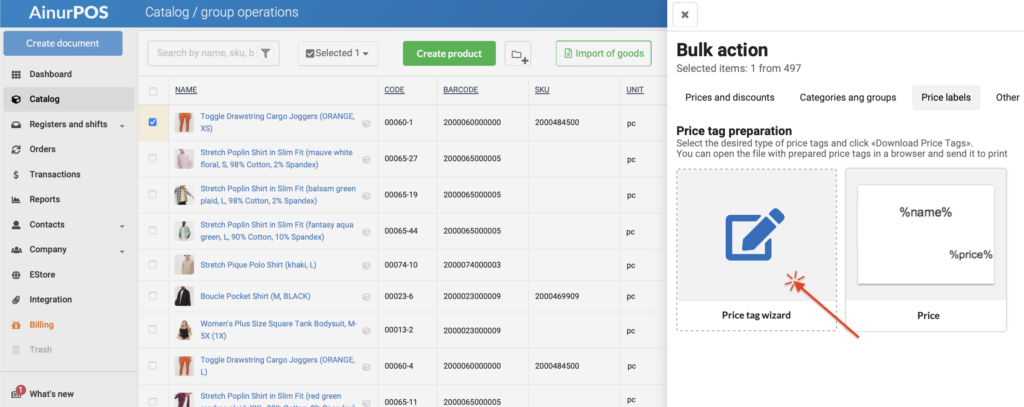
Task: Click the Billing cash icon
Action: pyautogui.click(x=16, y=325)
